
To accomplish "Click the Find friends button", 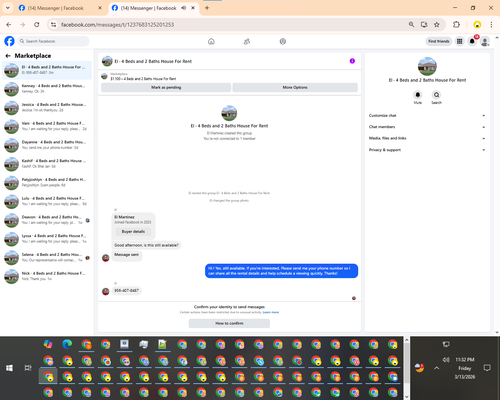I will (x=439, y=41).
